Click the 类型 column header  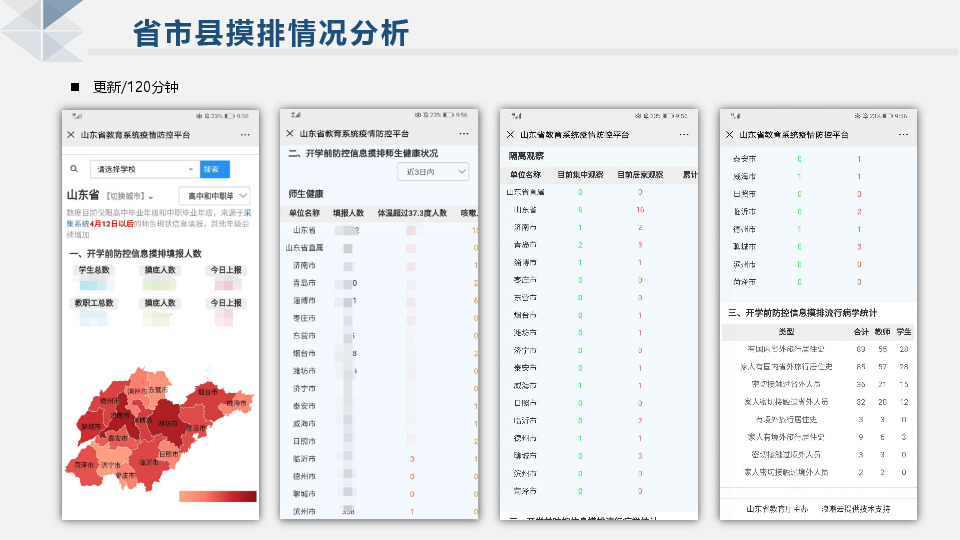pos(786,332)
